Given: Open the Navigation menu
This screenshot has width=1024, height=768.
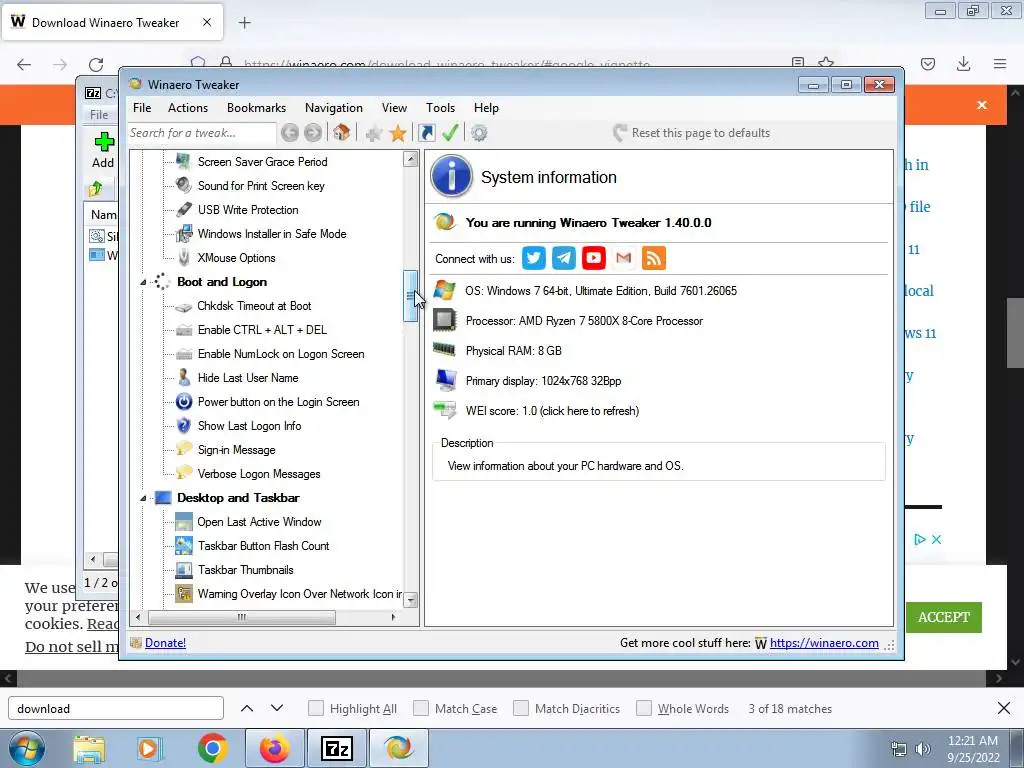Looking at the screenshot, I should click(x=334, y=108).
